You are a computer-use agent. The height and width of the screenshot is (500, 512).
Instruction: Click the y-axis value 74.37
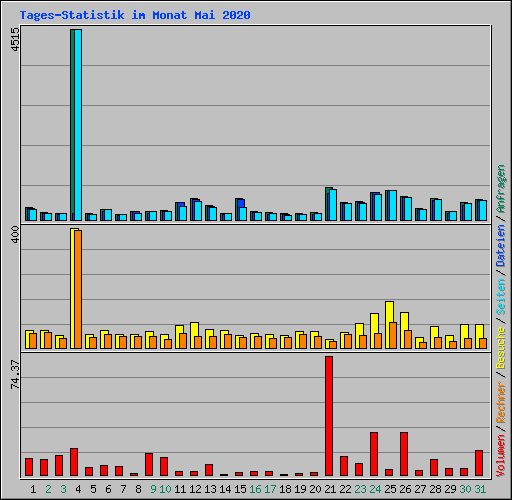click(x=15, y=374)
